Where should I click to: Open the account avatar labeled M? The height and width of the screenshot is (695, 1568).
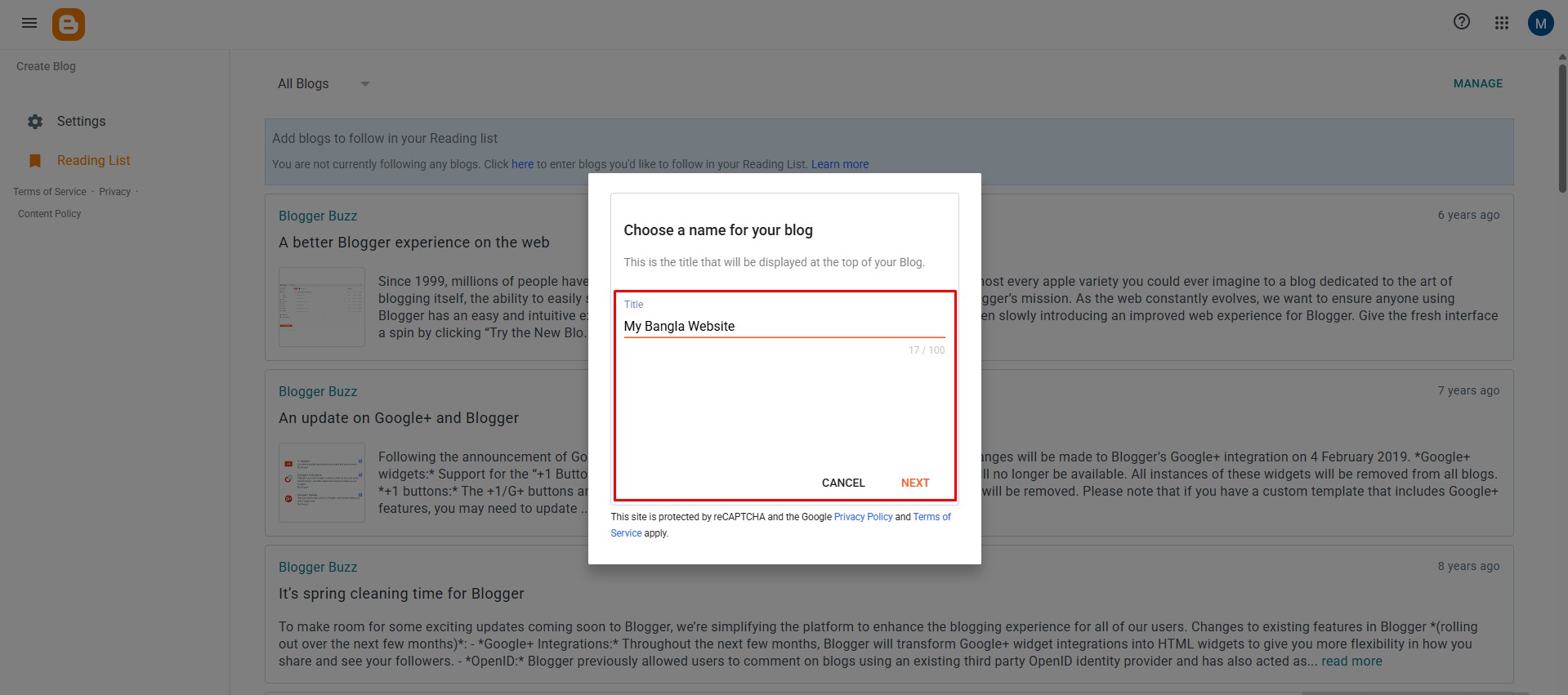pos(1540,23)
